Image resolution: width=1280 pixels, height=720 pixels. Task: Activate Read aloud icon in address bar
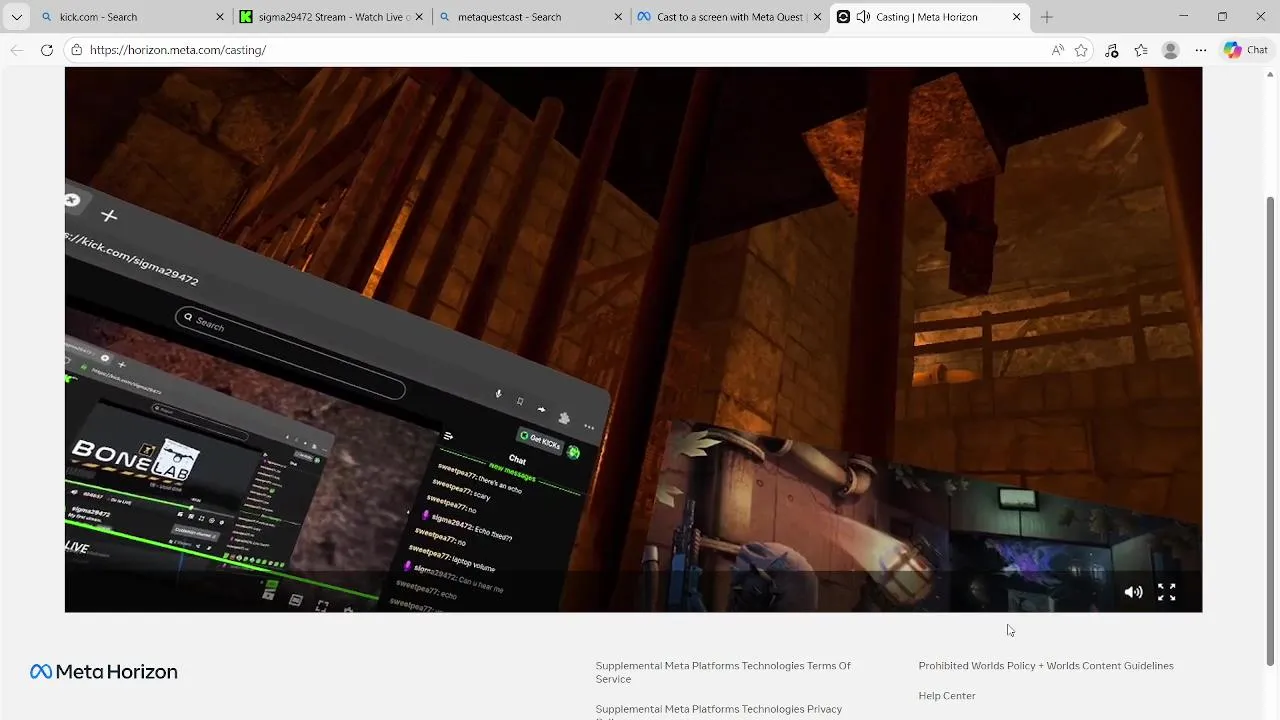[x=1058, y=50]
